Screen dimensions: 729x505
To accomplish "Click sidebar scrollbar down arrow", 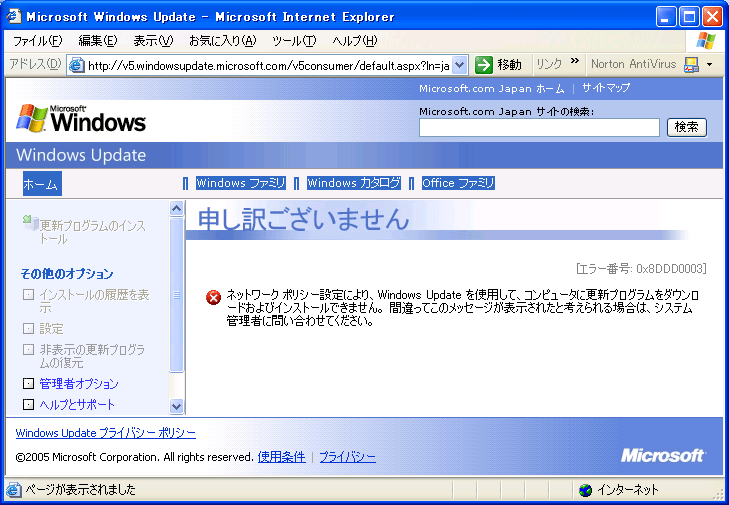I will (176, 406).
